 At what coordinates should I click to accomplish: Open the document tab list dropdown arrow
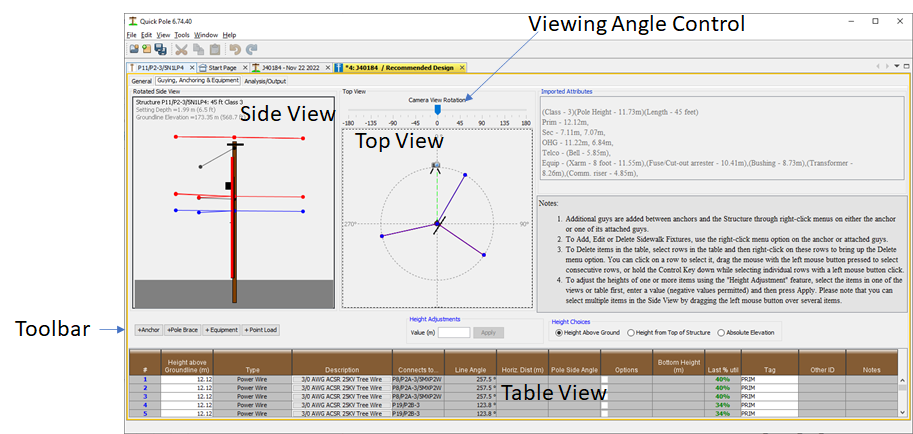897,67
